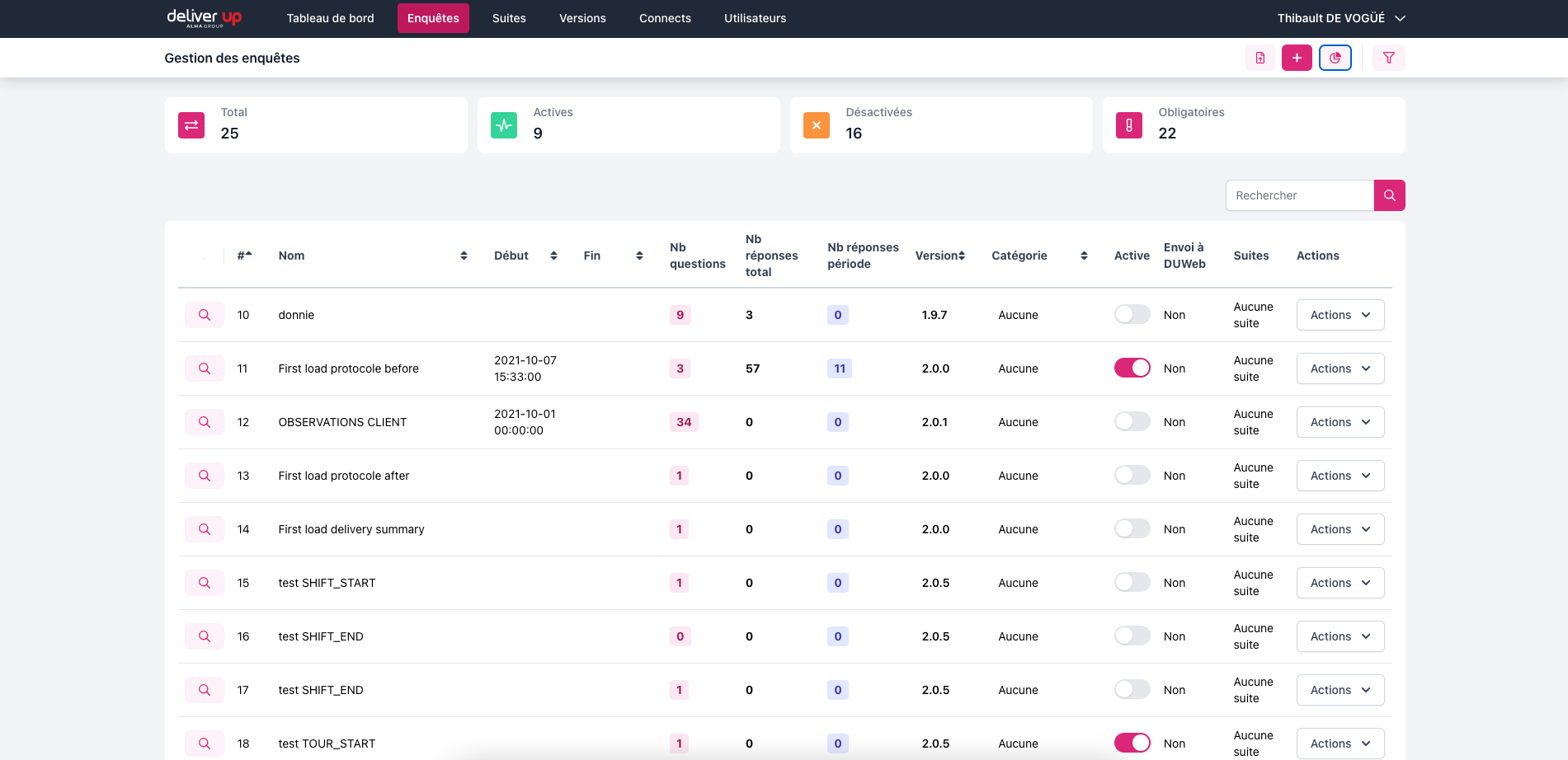Open the Connects menu item
The image size is (1568, 760).
(x=665, y=18)
